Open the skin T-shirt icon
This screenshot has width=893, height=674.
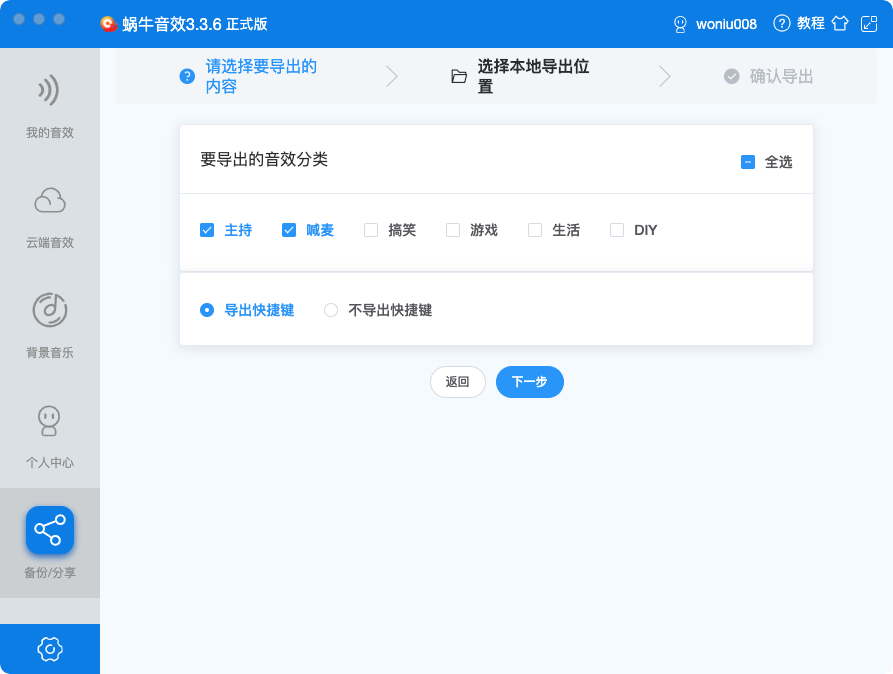click(840, 23)
